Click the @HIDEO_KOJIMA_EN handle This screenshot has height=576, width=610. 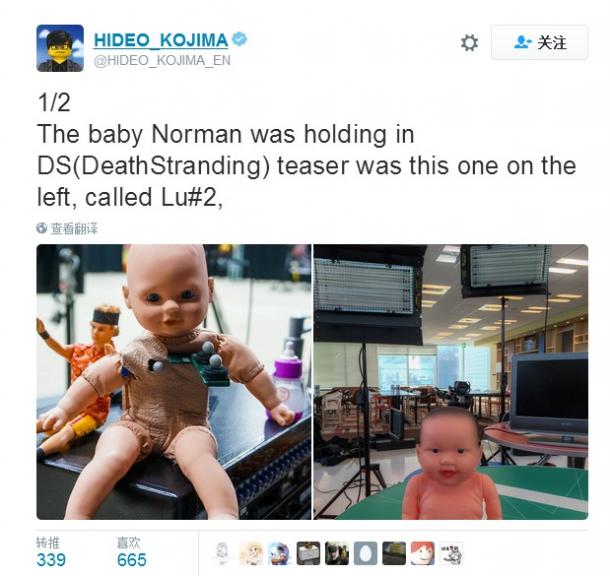click(162, 60)
